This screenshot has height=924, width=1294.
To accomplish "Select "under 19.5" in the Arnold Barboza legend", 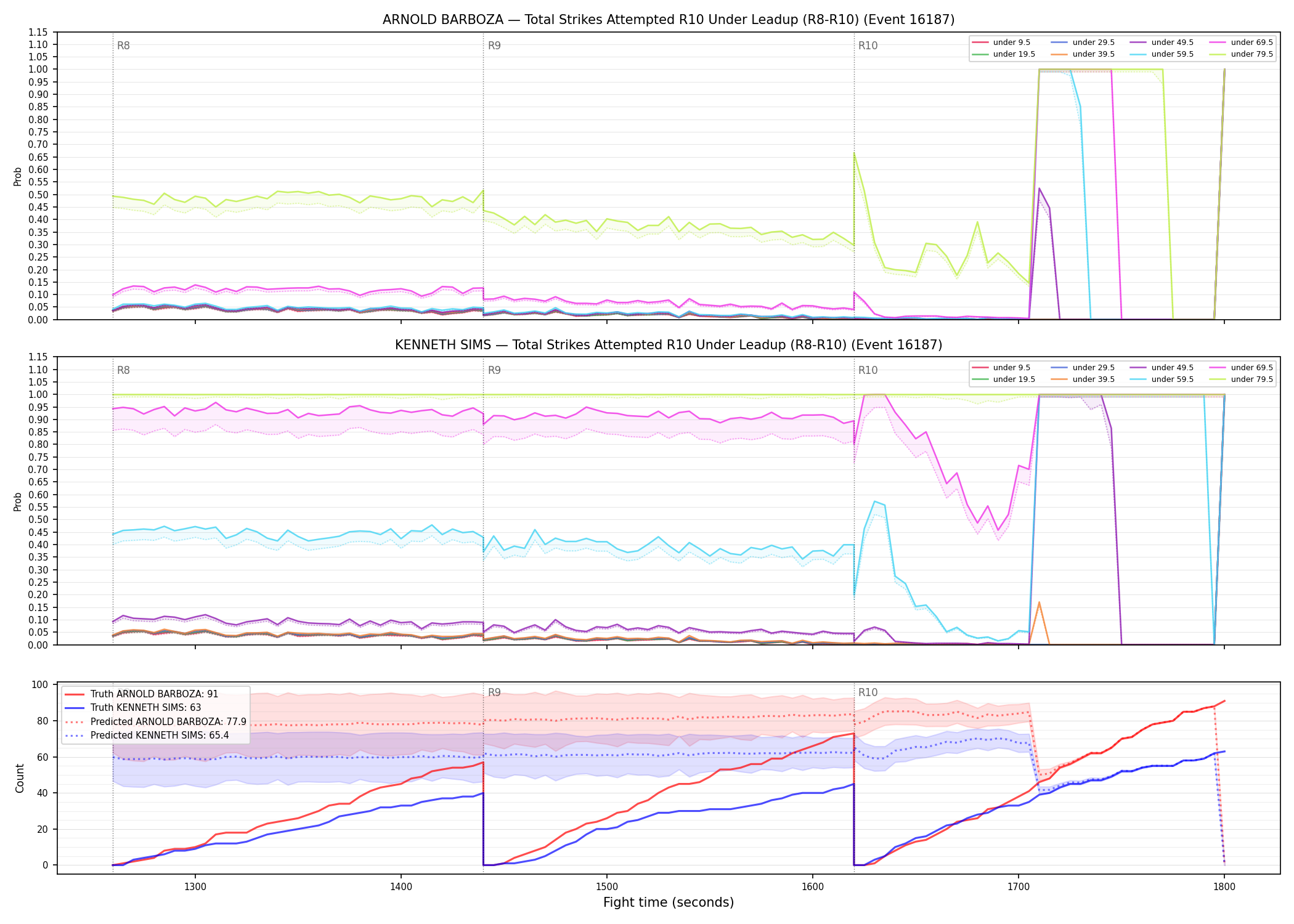I will point(1003,54).
